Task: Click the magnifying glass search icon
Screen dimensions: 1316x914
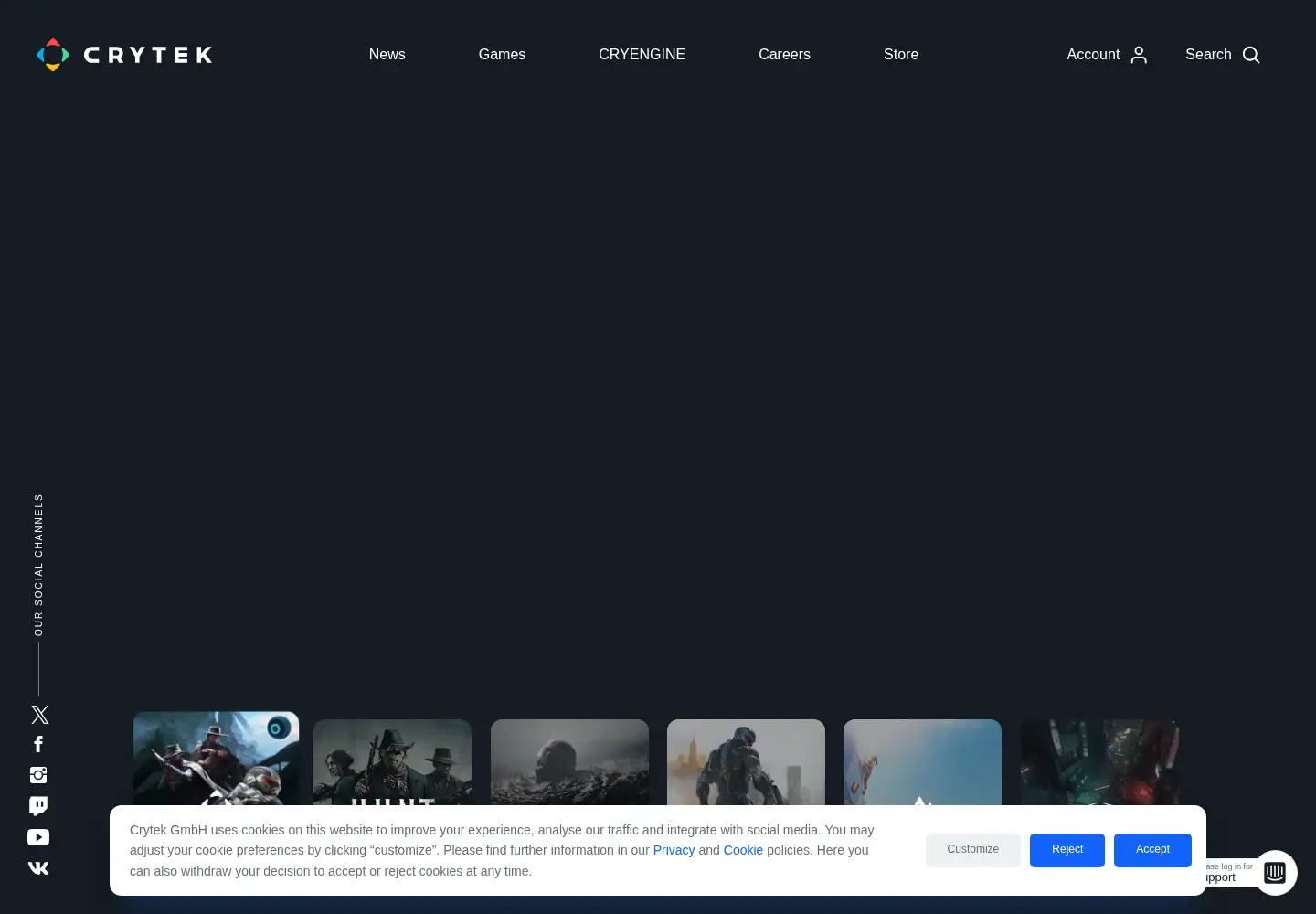Action: pos(1251,55)
